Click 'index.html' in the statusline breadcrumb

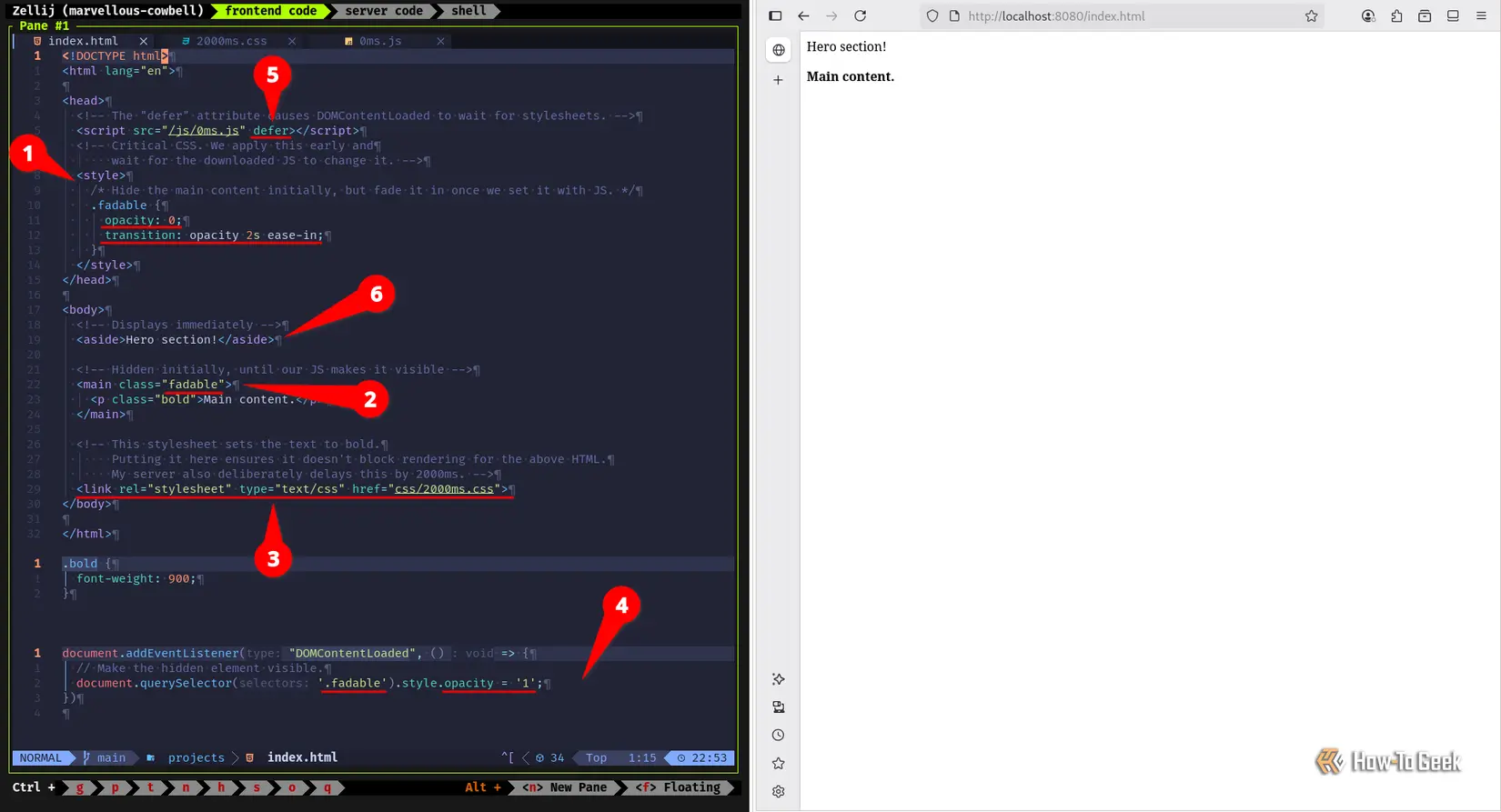click(302, 757)
